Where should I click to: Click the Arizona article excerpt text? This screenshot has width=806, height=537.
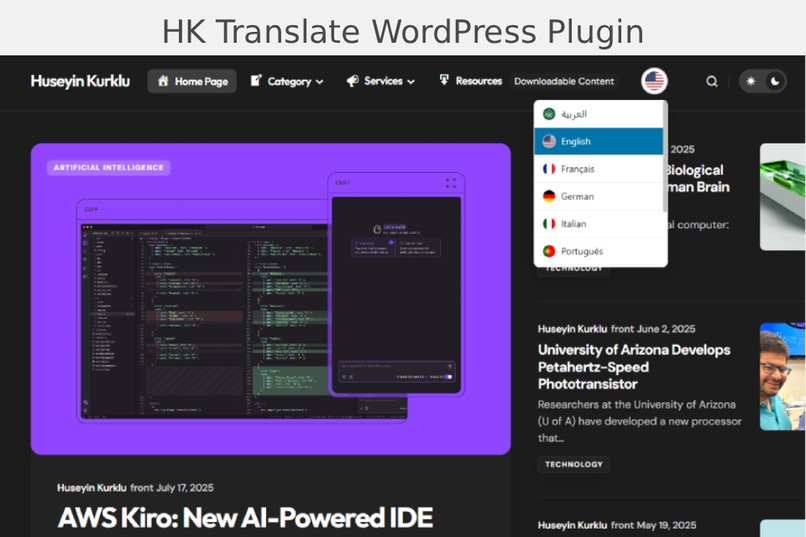(x=639, y=421)
